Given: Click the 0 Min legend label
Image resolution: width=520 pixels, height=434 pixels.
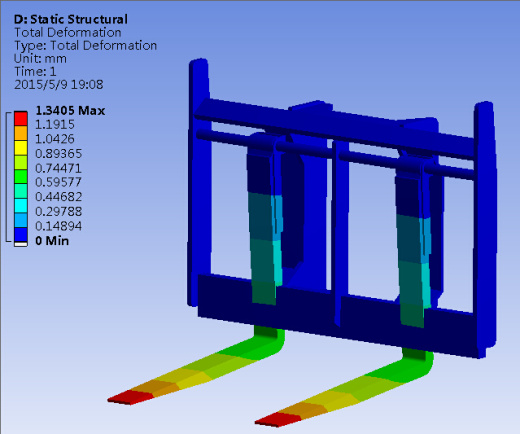Looking at the screenshot, I should click(x=52, y=241).
